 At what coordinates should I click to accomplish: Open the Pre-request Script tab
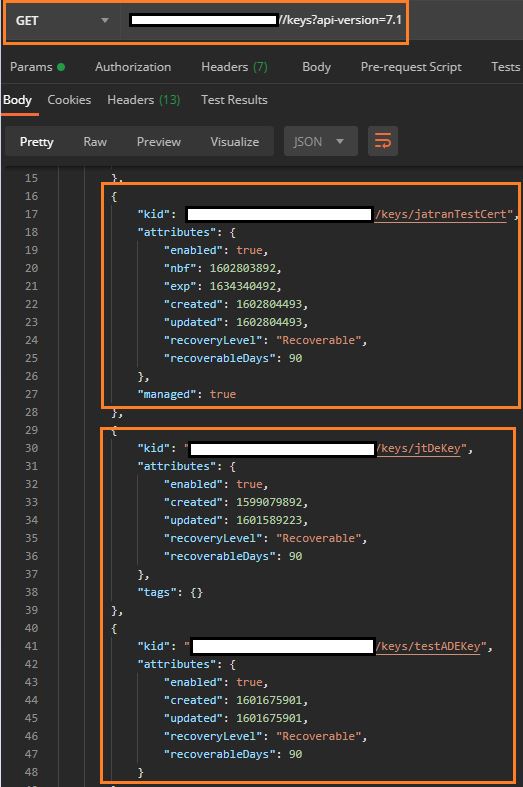coord(411,67)
